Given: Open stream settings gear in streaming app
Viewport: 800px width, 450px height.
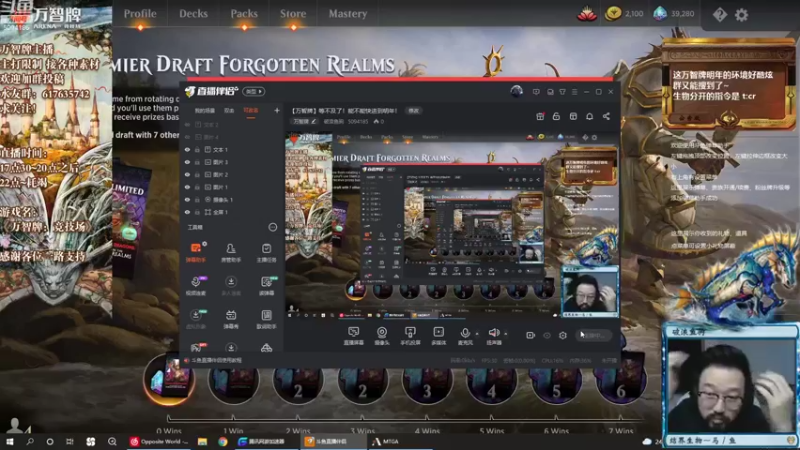Looking at the screenshot, I should click(x=563, y=335).
